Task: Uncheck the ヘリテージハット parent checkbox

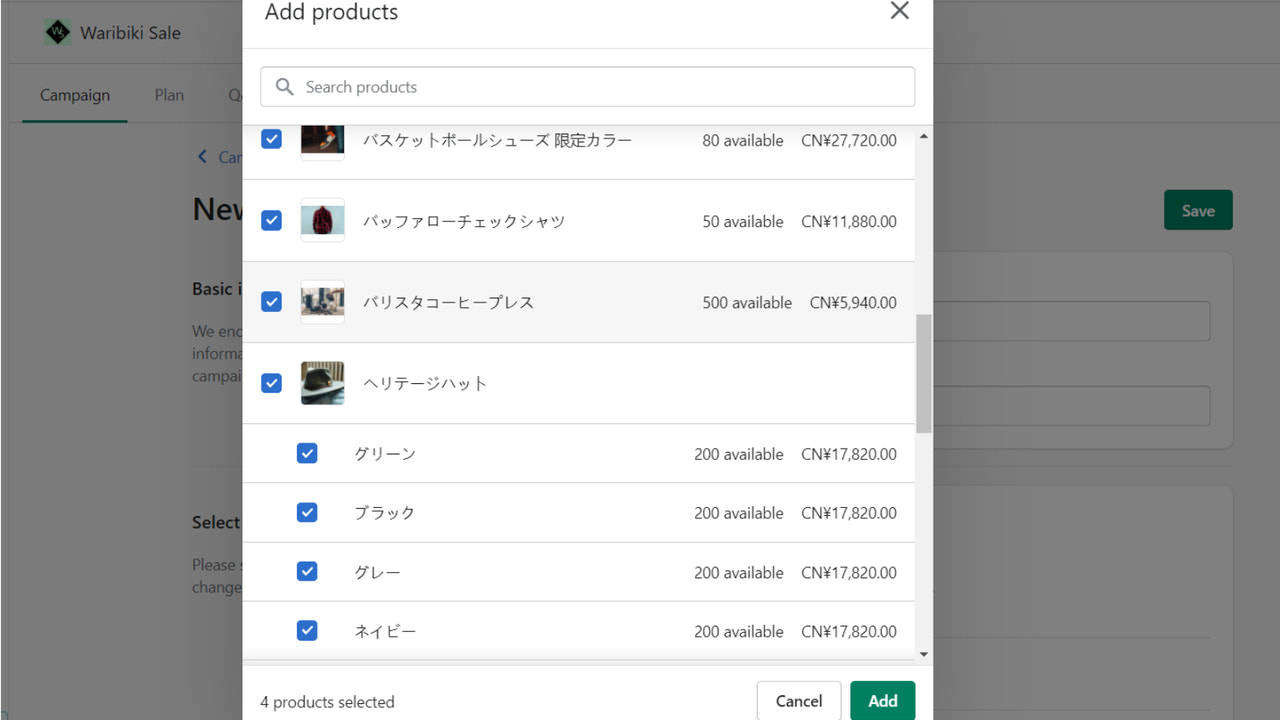Action: click(x=271, y=383)
